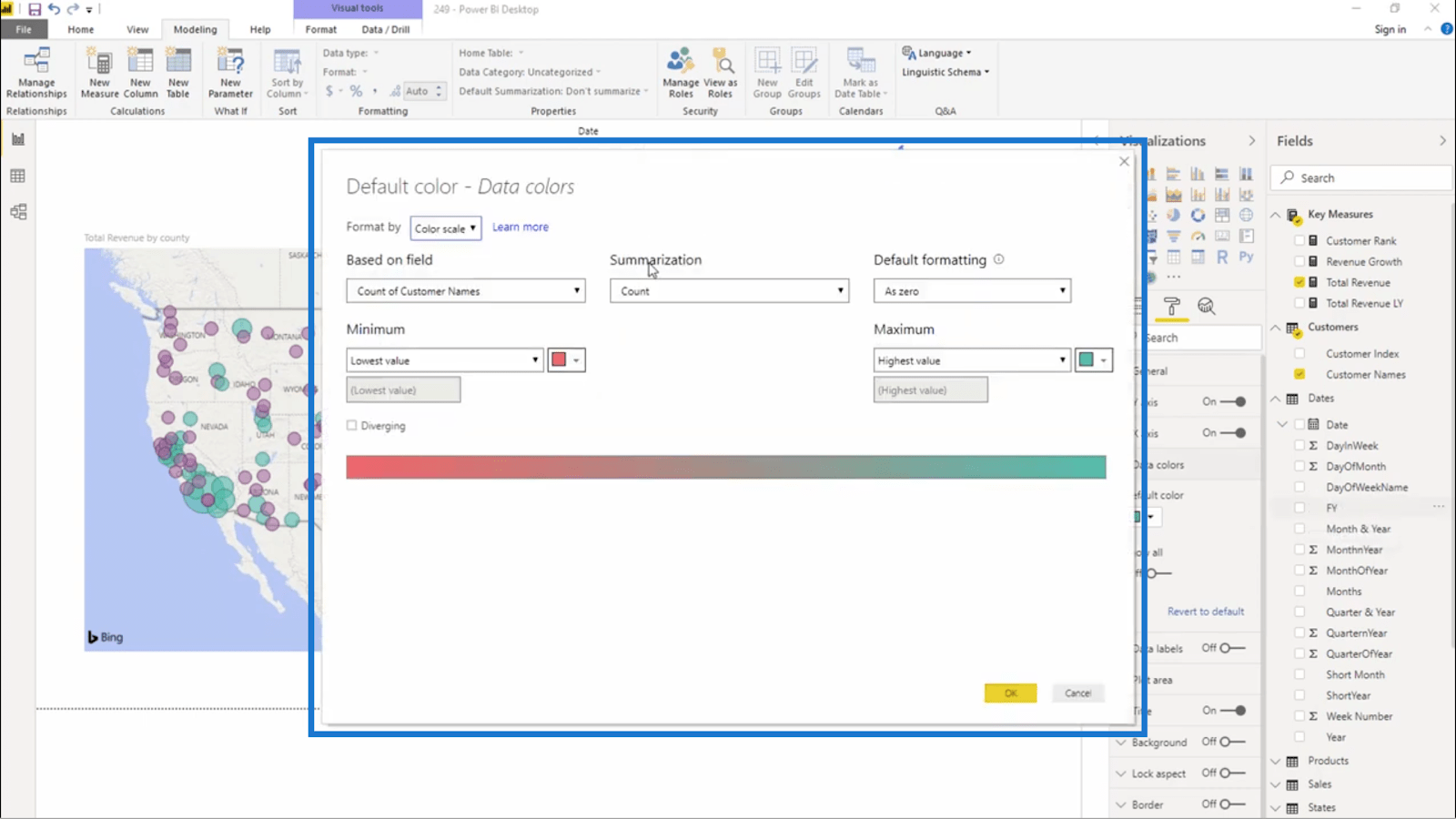This screenshot has height=819, width=1456.
Task: Open Linguistic Schema menu
Action: pos(945,72)
